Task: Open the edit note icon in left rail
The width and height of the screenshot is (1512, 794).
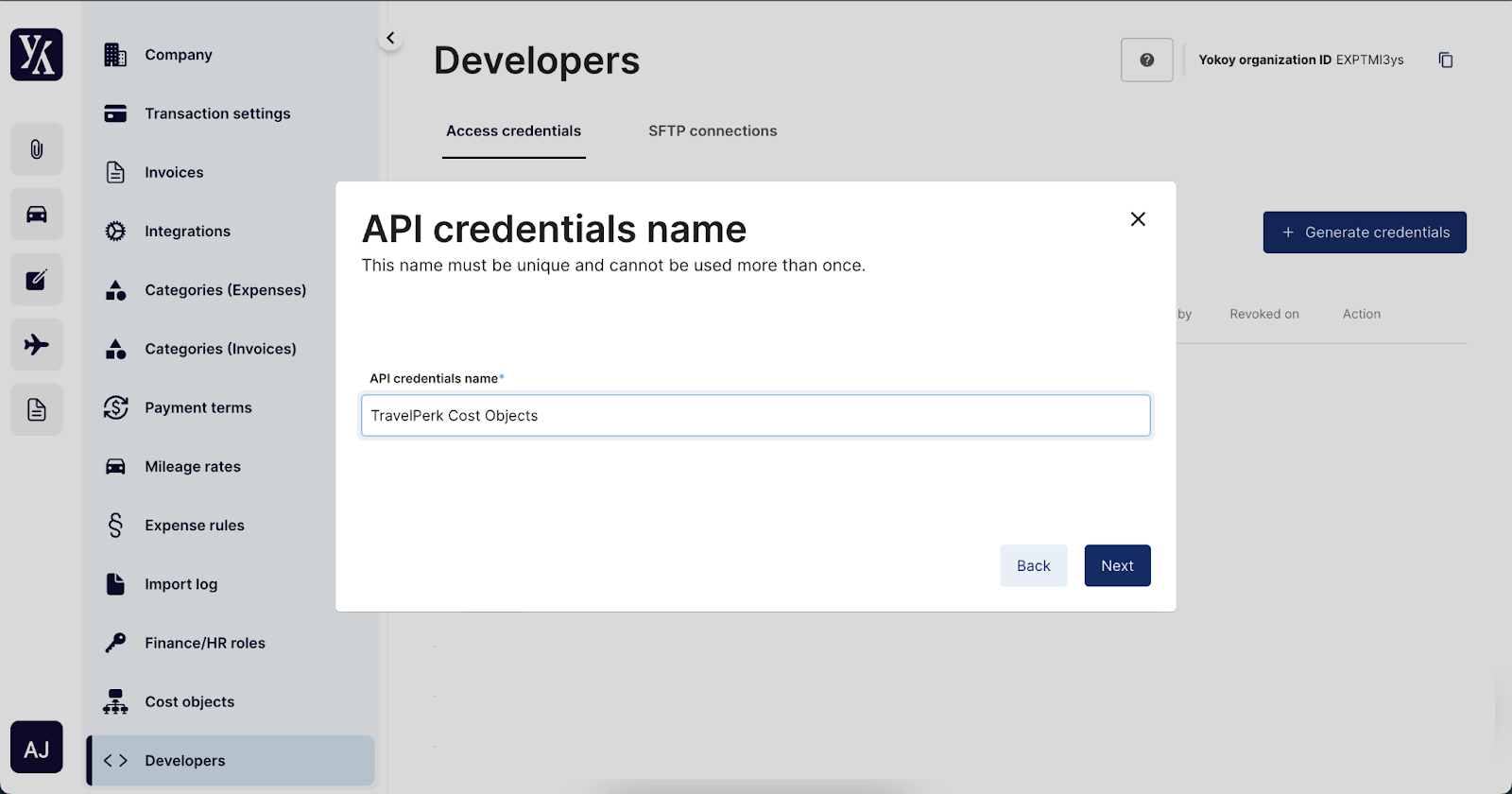Action: tap(37, 280)
